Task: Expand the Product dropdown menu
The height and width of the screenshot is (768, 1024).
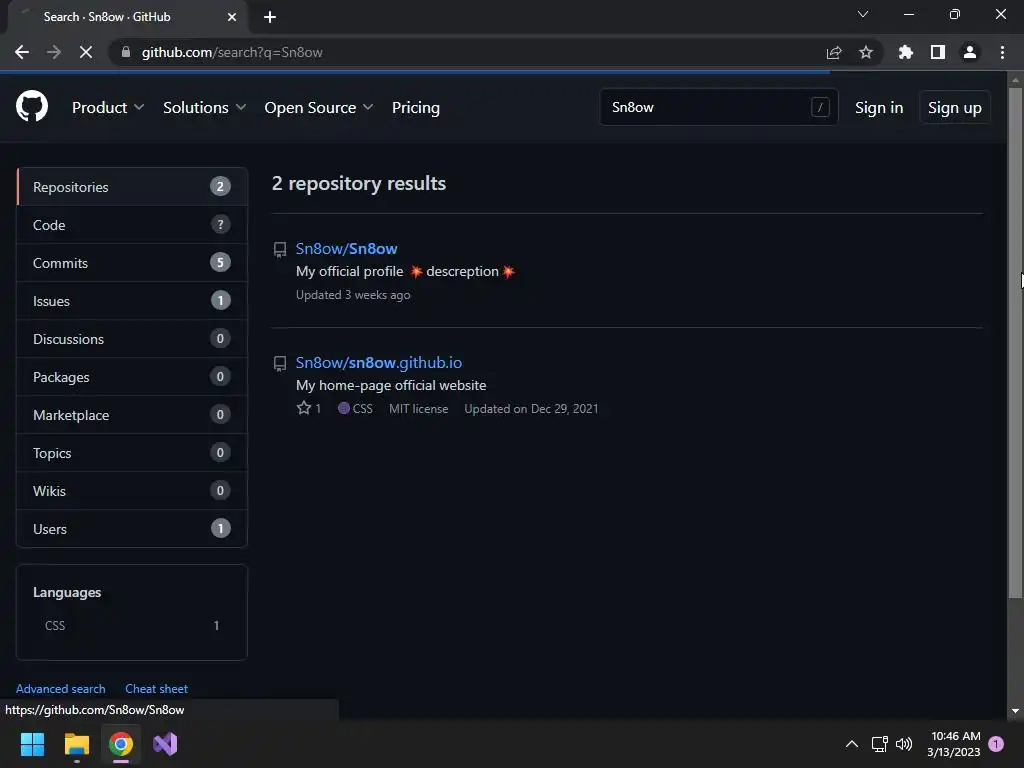Action: (x=108, y=107)
